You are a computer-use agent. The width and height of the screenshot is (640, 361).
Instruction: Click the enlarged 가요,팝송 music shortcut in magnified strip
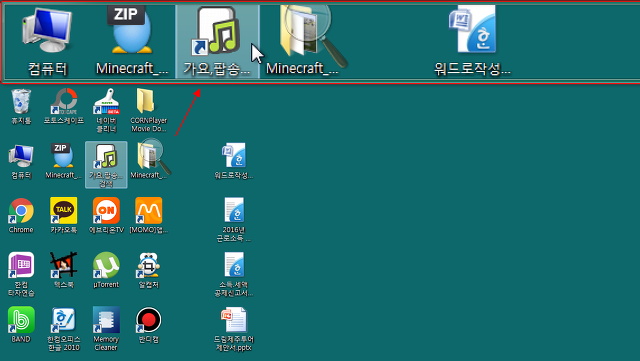[x=217, y=41]
